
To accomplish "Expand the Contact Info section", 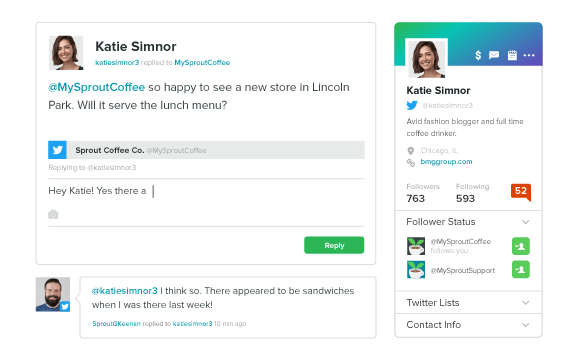I will coord(468,325).
